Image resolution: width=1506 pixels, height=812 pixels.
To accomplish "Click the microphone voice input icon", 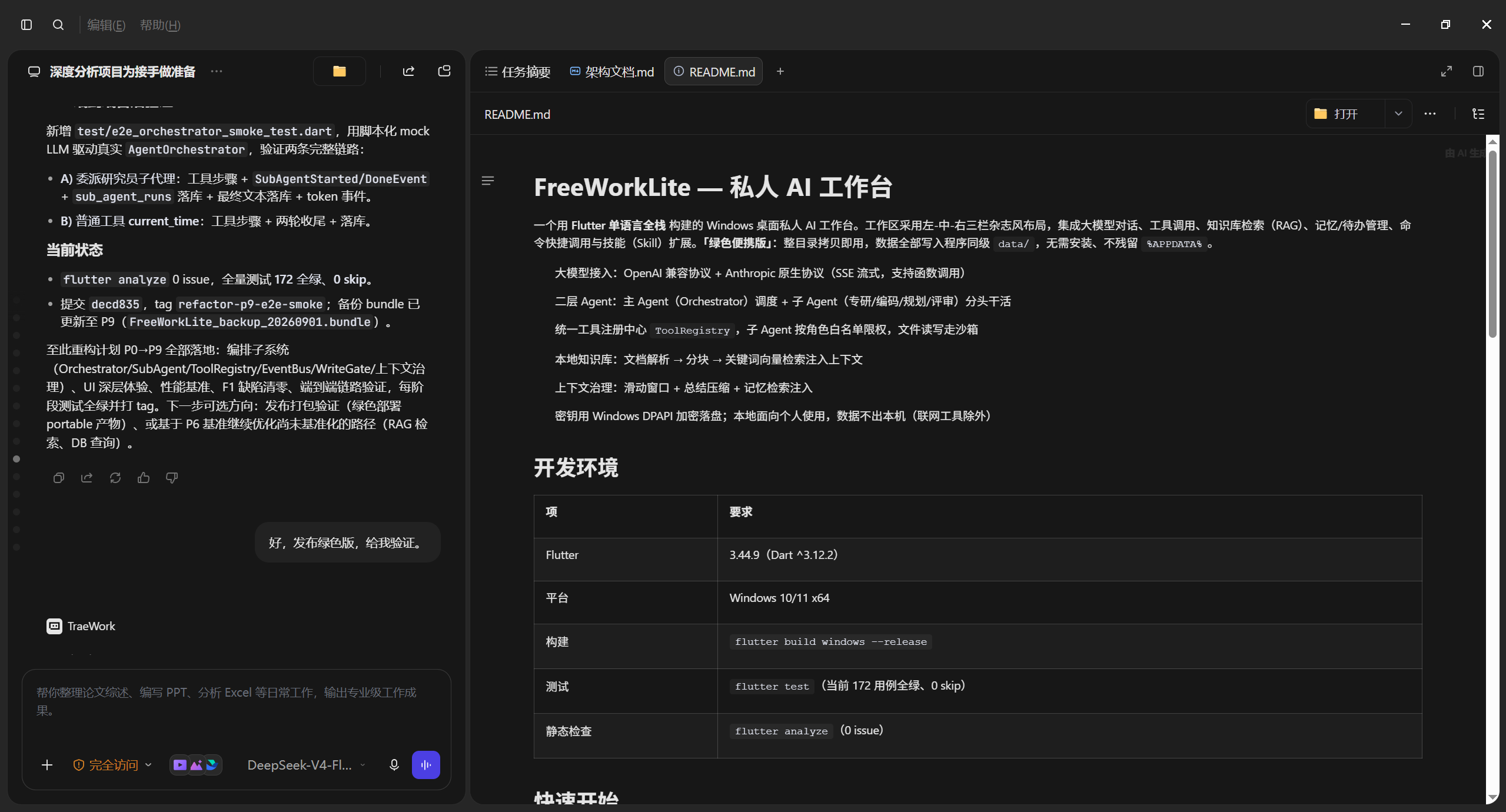I will point(394,764).
